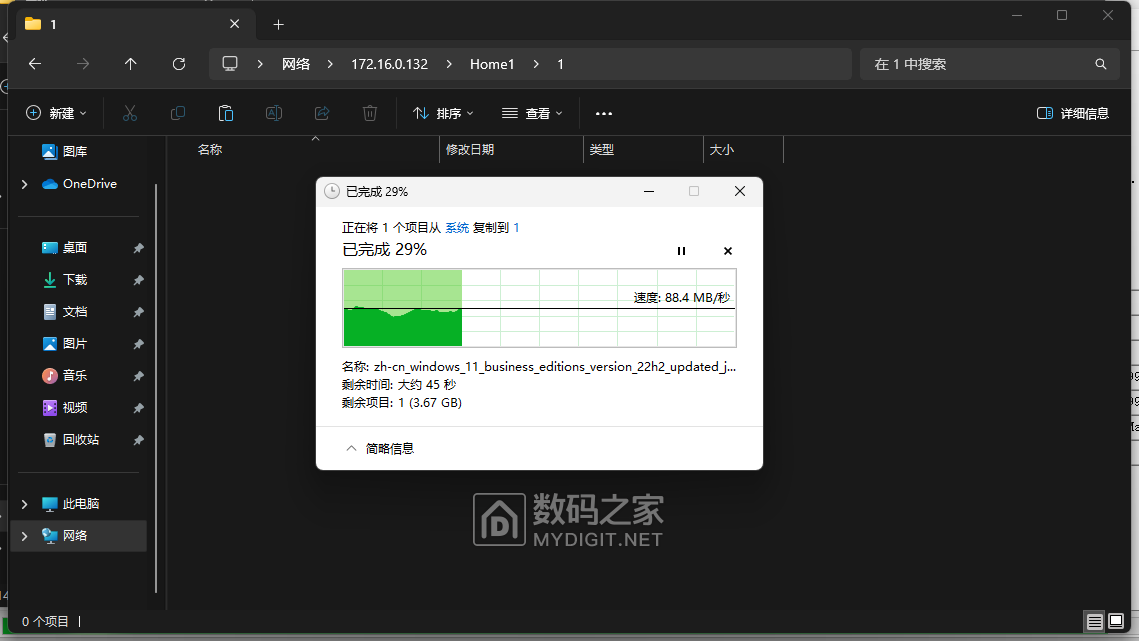1139x641 pixels.
Task: Open 下载 in the sidebar
Action: coord(74,280)
